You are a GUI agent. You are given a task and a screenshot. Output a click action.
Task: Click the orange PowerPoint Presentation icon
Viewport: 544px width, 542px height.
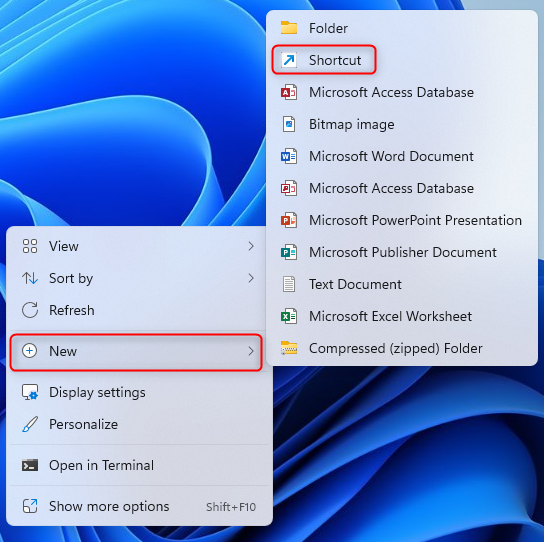click(x=289, y=220)
